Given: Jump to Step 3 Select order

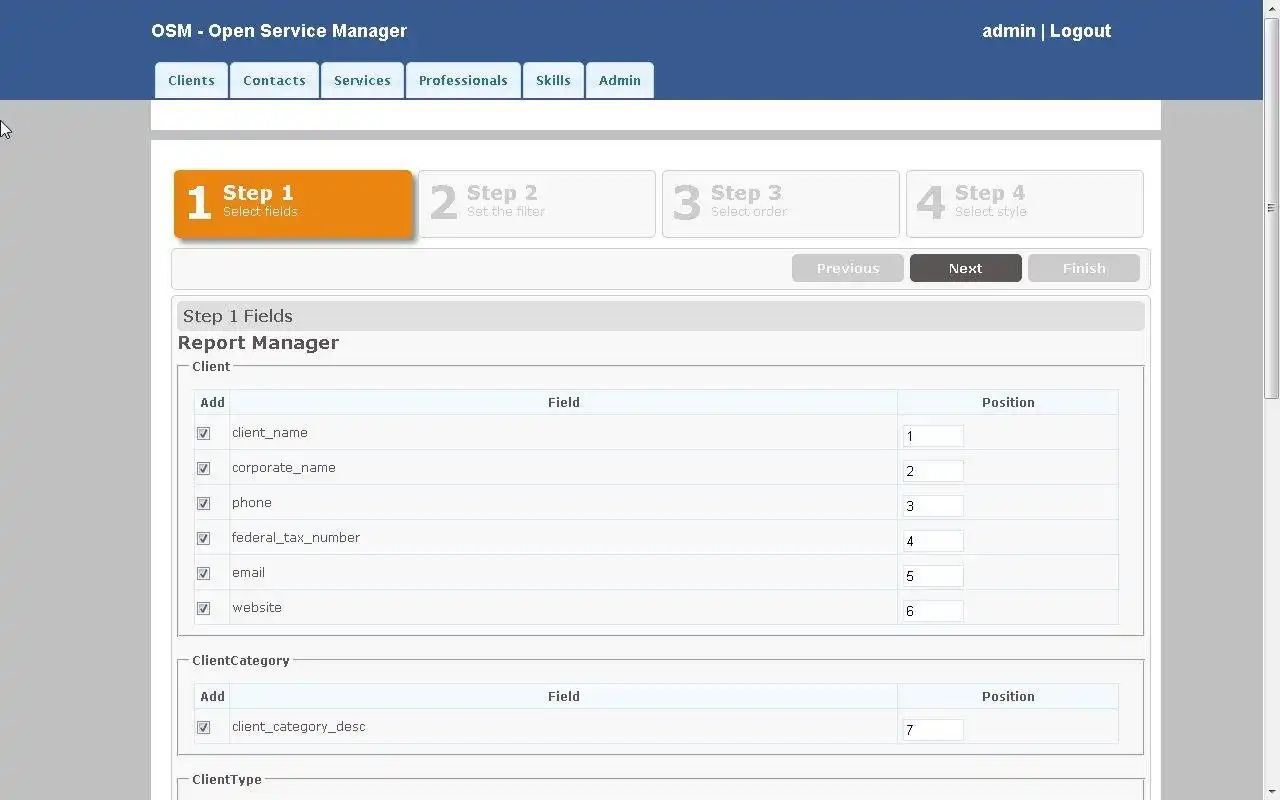Looking at the screenshot, I should coord(781,204).
